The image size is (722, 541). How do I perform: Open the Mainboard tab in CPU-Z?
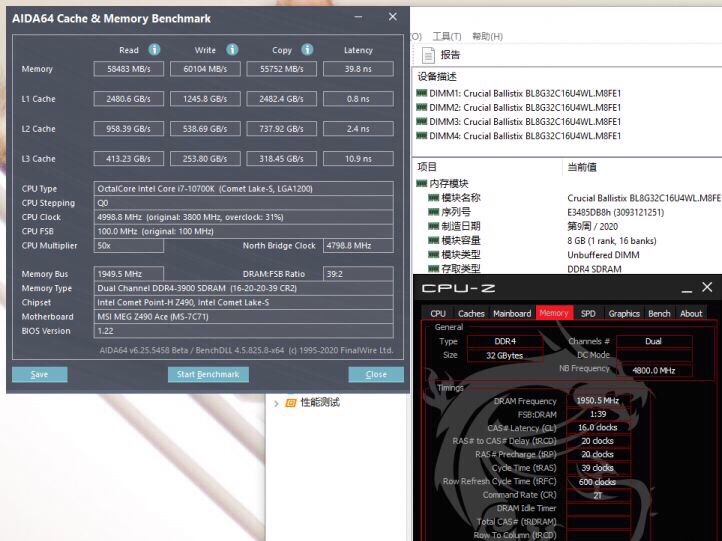tap(512, 313)
